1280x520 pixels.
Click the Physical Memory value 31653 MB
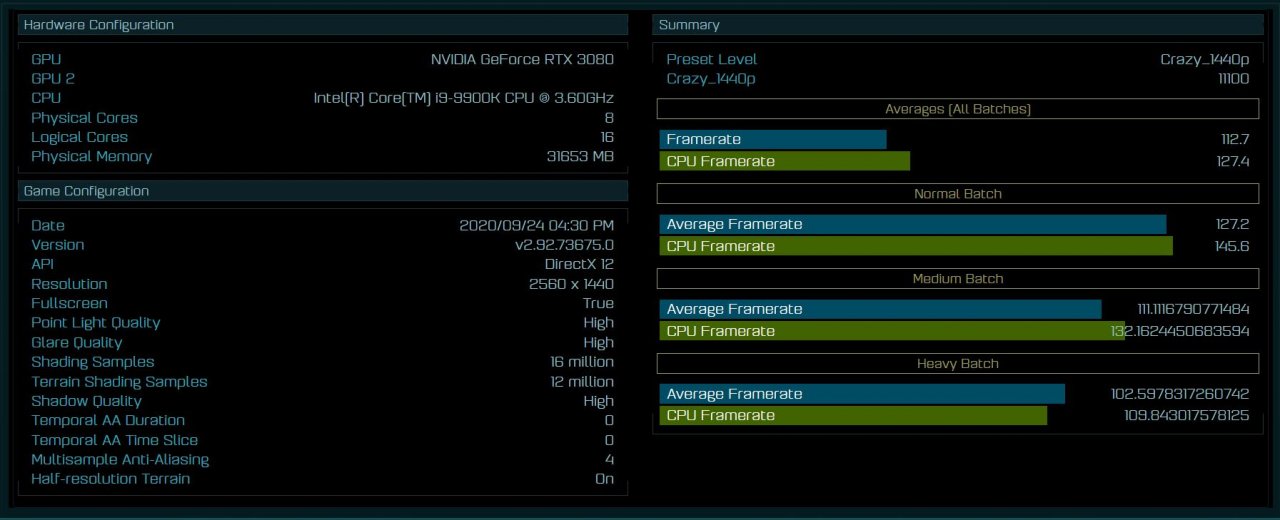(x=578, y=156)
